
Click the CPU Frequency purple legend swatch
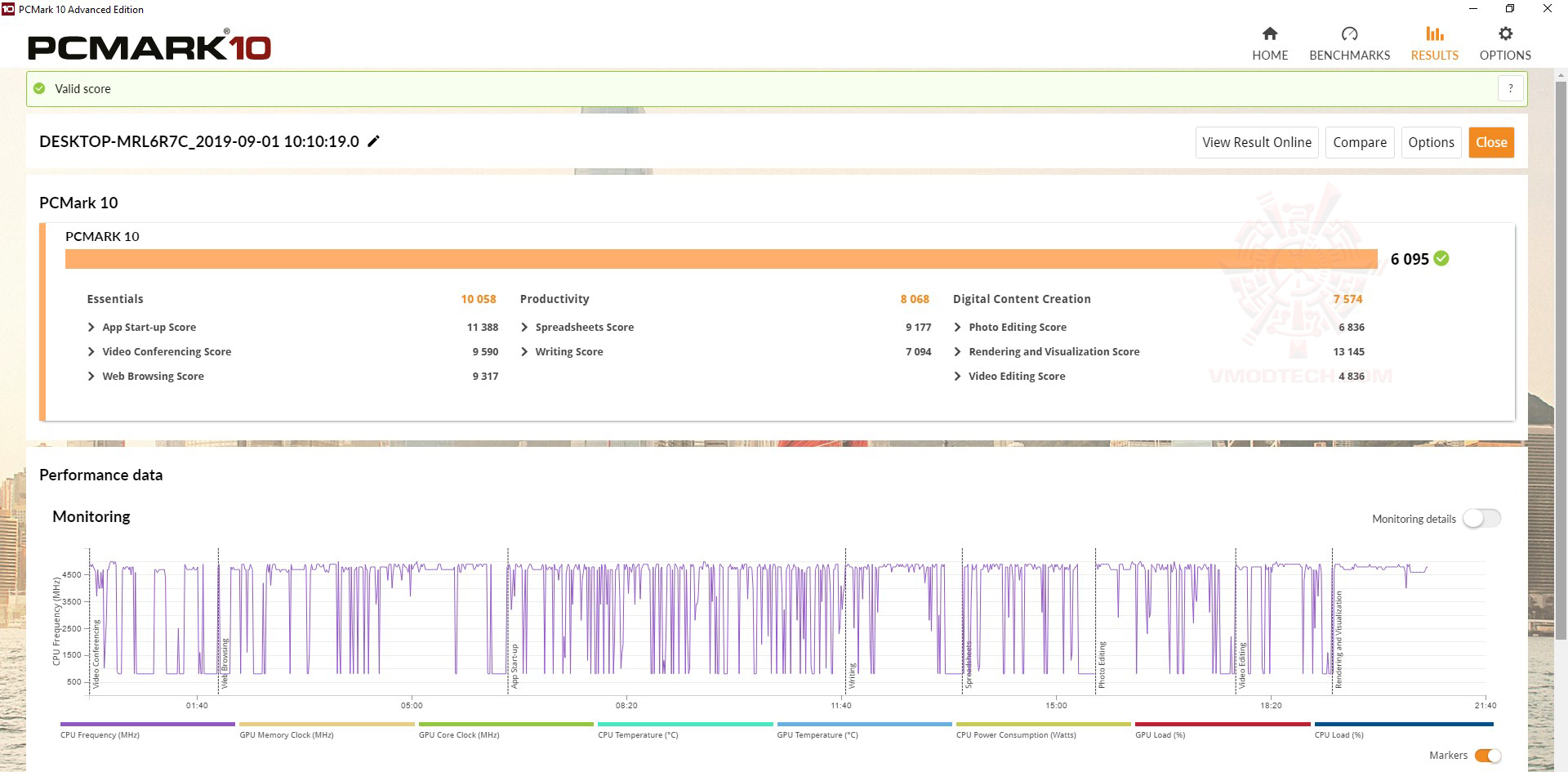pyautogui.click(x=148, y=724)
